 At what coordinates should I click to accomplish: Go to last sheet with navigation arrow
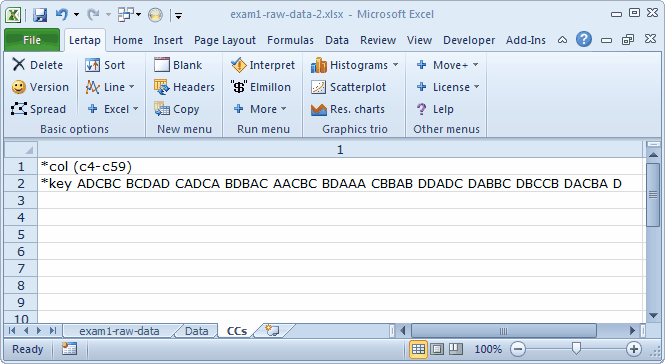[53, 330]
